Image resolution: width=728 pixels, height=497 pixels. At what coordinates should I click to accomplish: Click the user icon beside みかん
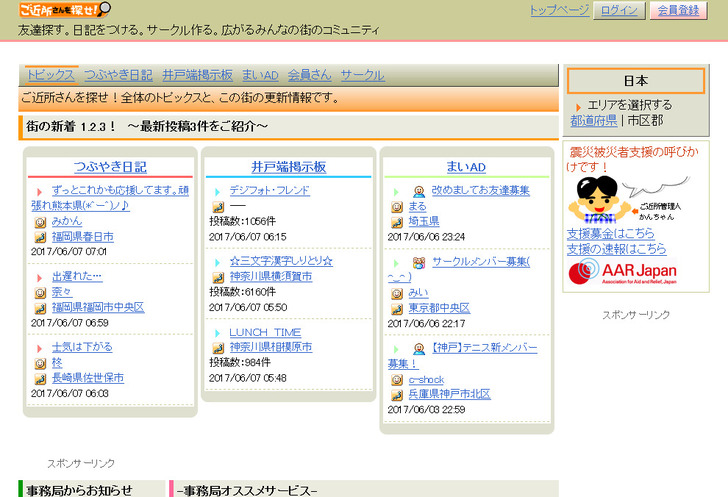click(40, 221)
